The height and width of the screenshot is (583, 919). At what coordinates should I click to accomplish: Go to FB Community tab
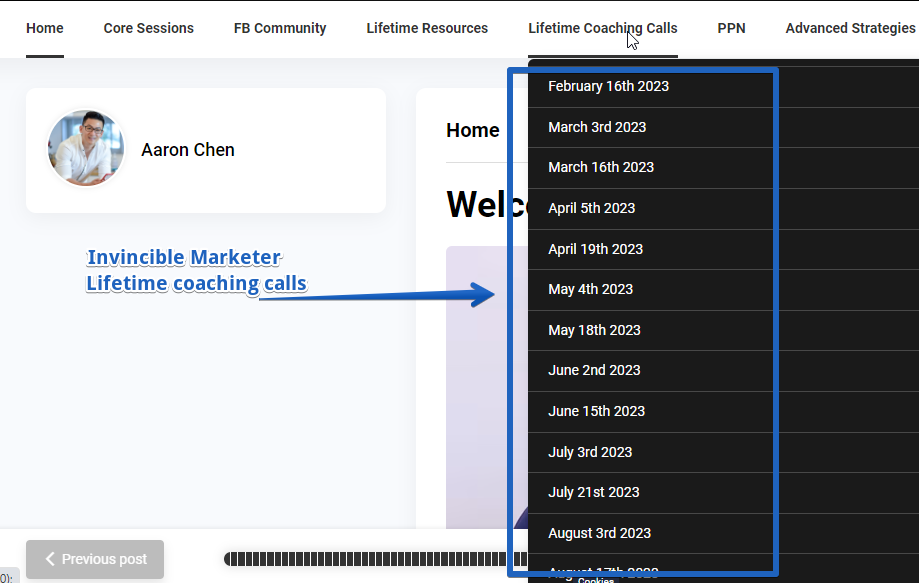click(x=280, y=28)
